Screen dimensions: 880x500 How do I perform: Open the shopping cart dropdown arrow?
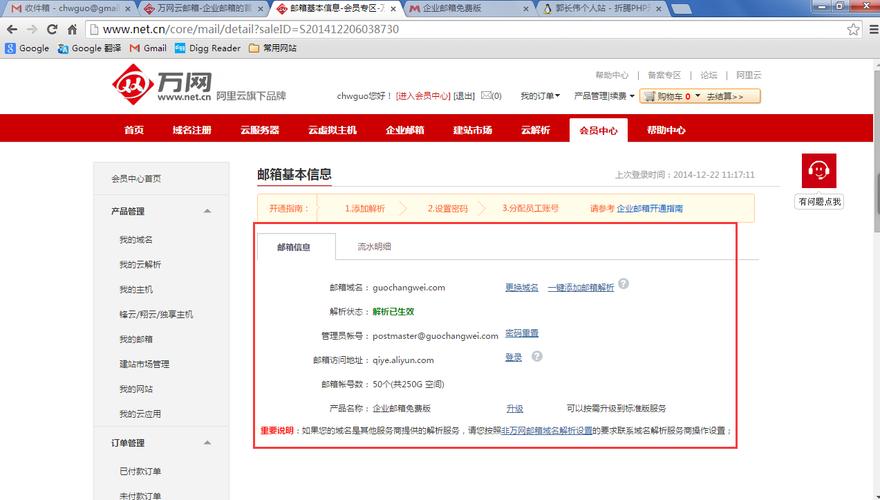coord(698,96)
